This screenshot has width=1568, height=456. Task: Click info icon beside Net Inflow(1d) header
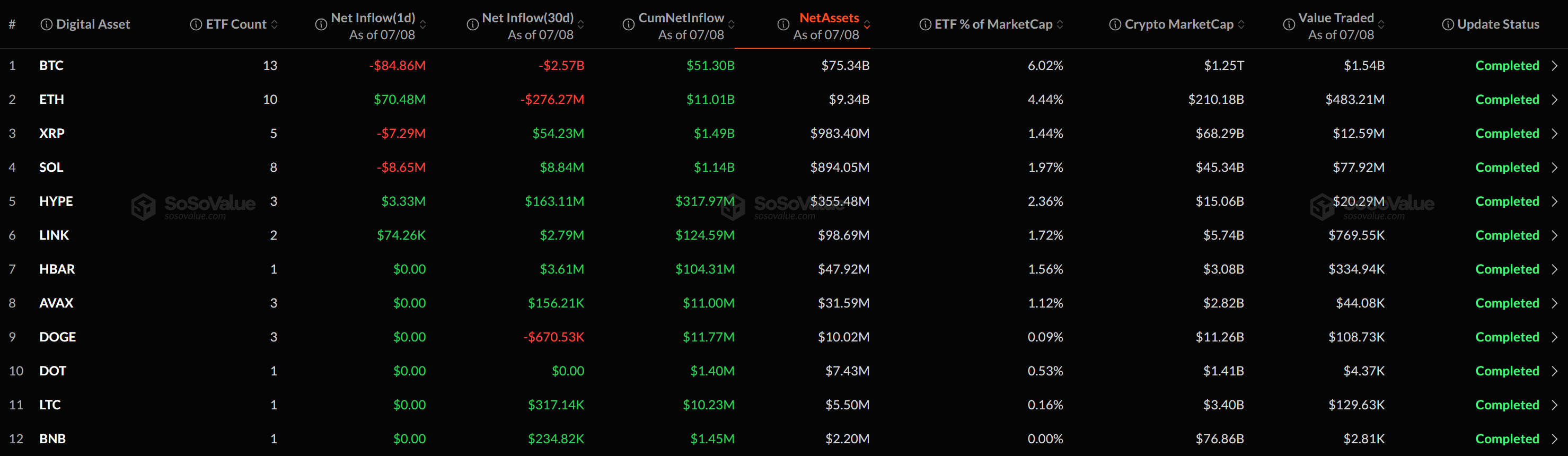click(321, 24)
